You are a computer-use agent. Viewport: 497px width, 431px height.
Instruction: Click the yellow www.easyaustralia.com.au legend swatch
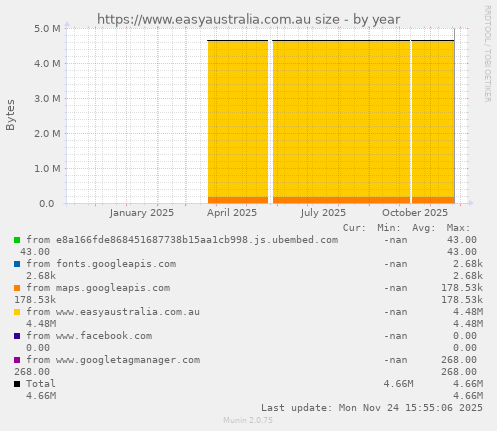(x=17, y=312)
